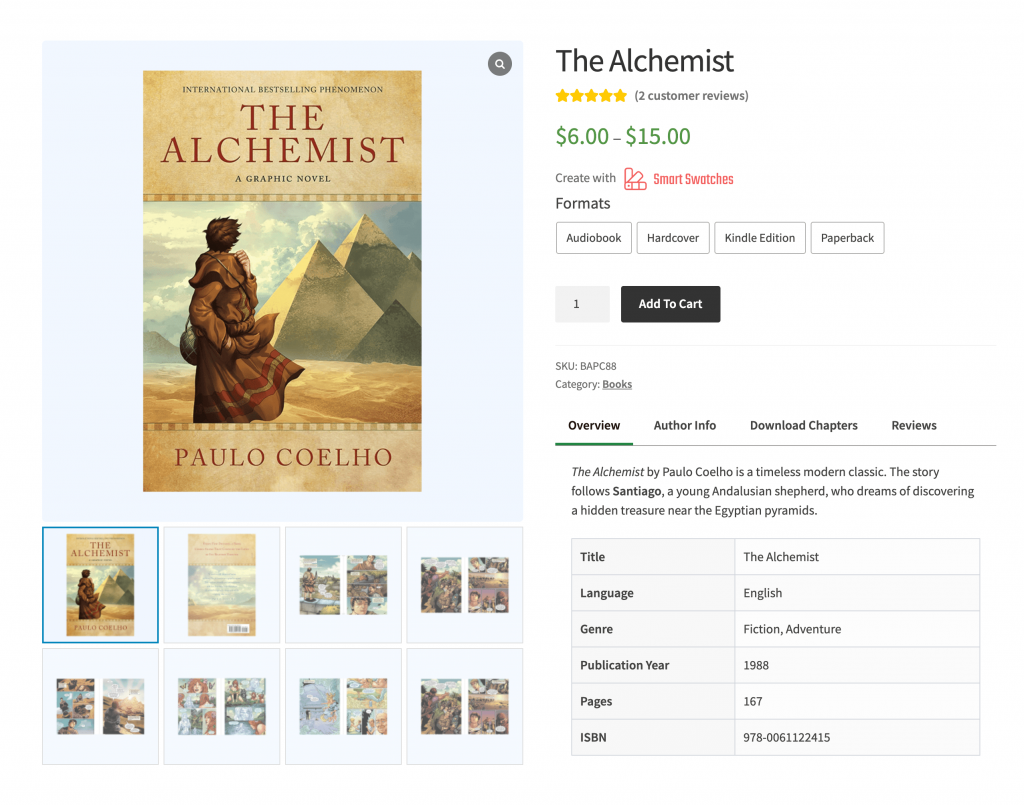Click the magnifier zoom icon on product image
The width and height of the screenshot is (1024, 805).
click(x=499, y=64)
